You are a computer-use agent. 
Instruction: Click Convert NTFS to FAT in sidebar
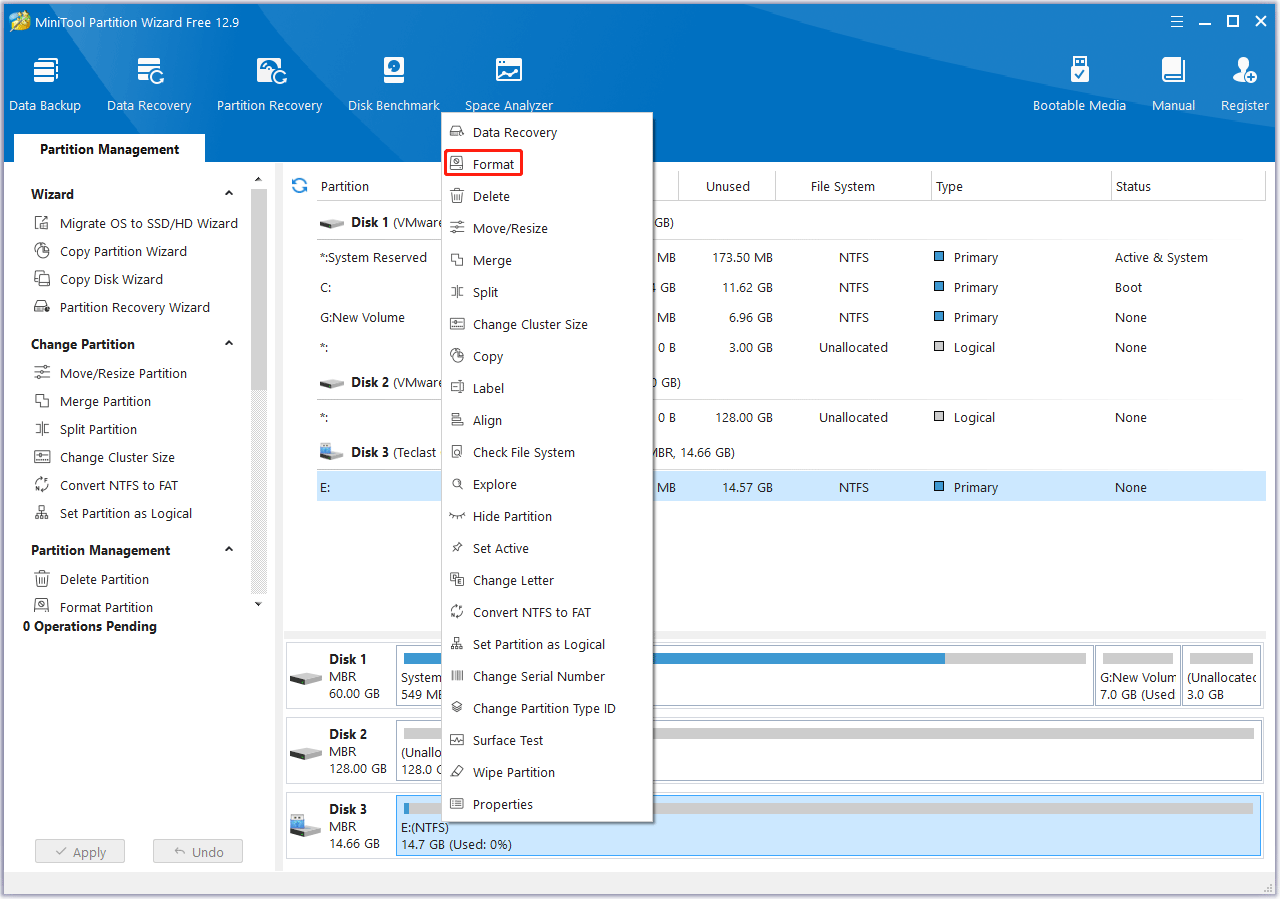[x=118, y=485]
